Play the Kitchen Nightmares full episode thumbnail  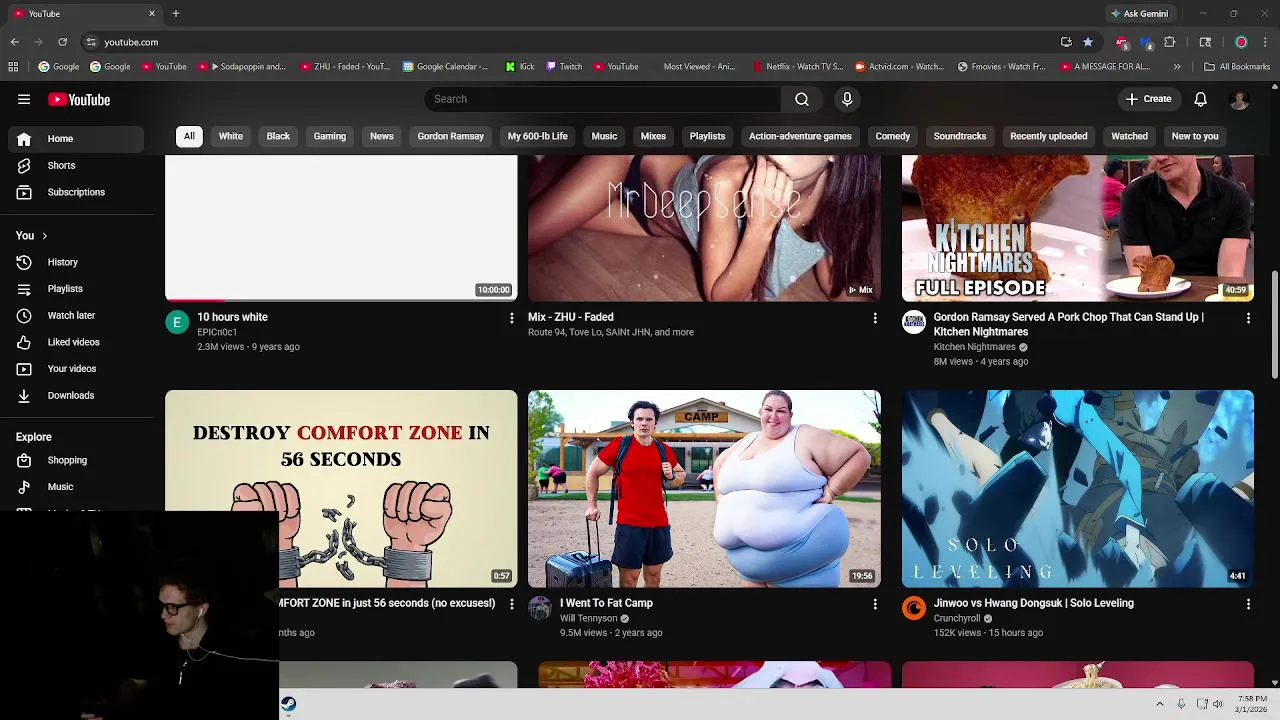point(1078,228)
